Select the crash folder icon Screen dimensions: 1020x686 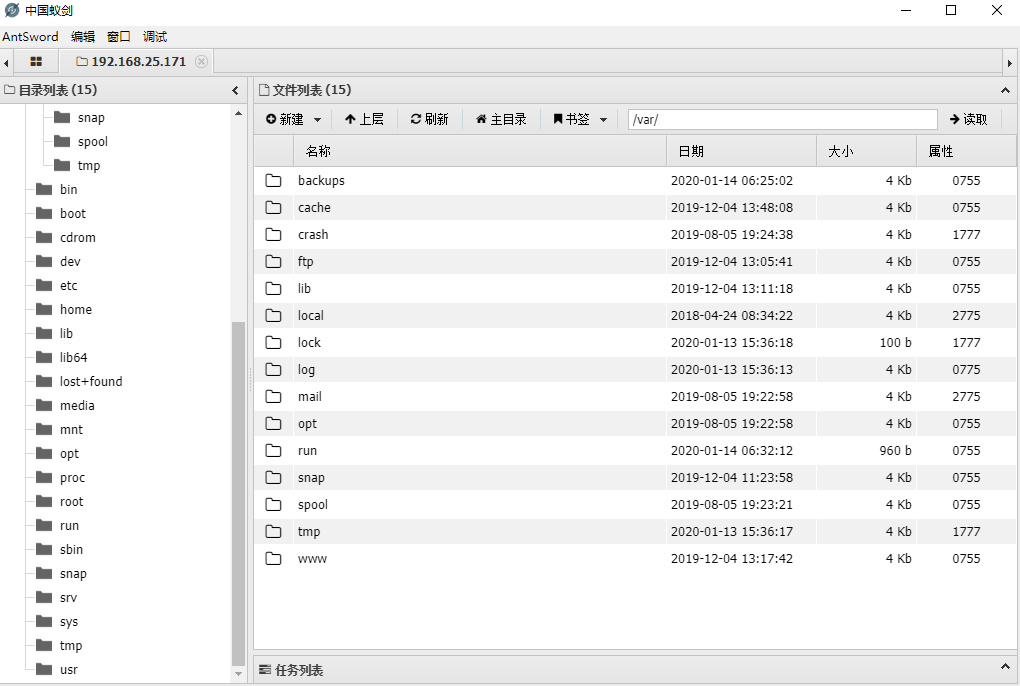pos(273,235)
